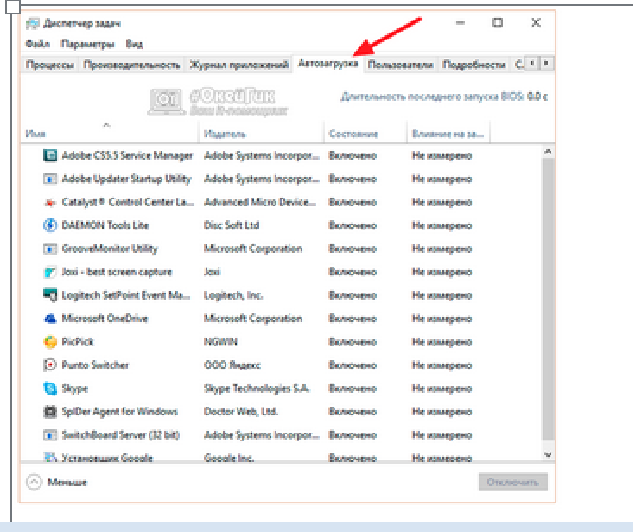Click Включено status in the PicPick row
633x532 pixels.
(x=352, y=342)
